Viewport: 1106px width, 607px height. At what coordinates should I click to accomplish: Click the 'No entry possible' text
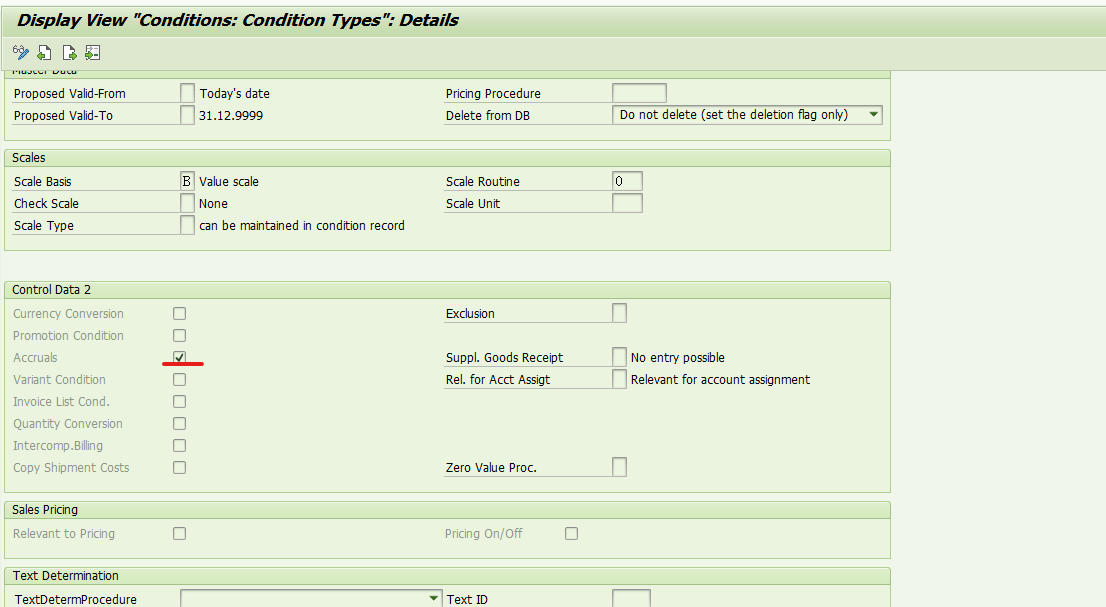tap(678, 357)
